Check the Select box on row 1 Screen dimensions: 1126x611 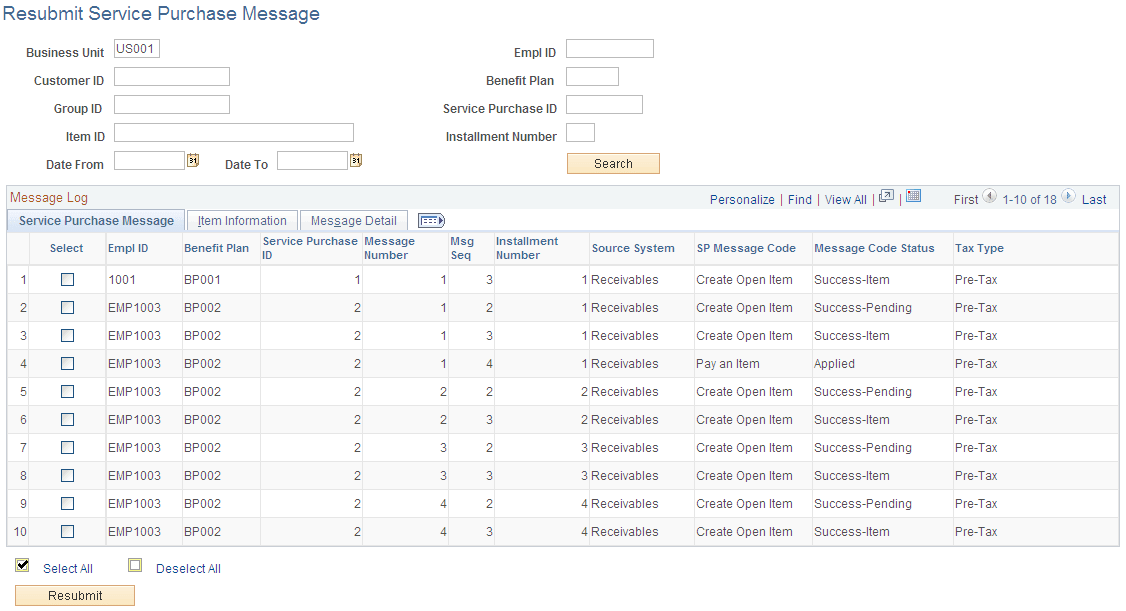pos(66,279)
